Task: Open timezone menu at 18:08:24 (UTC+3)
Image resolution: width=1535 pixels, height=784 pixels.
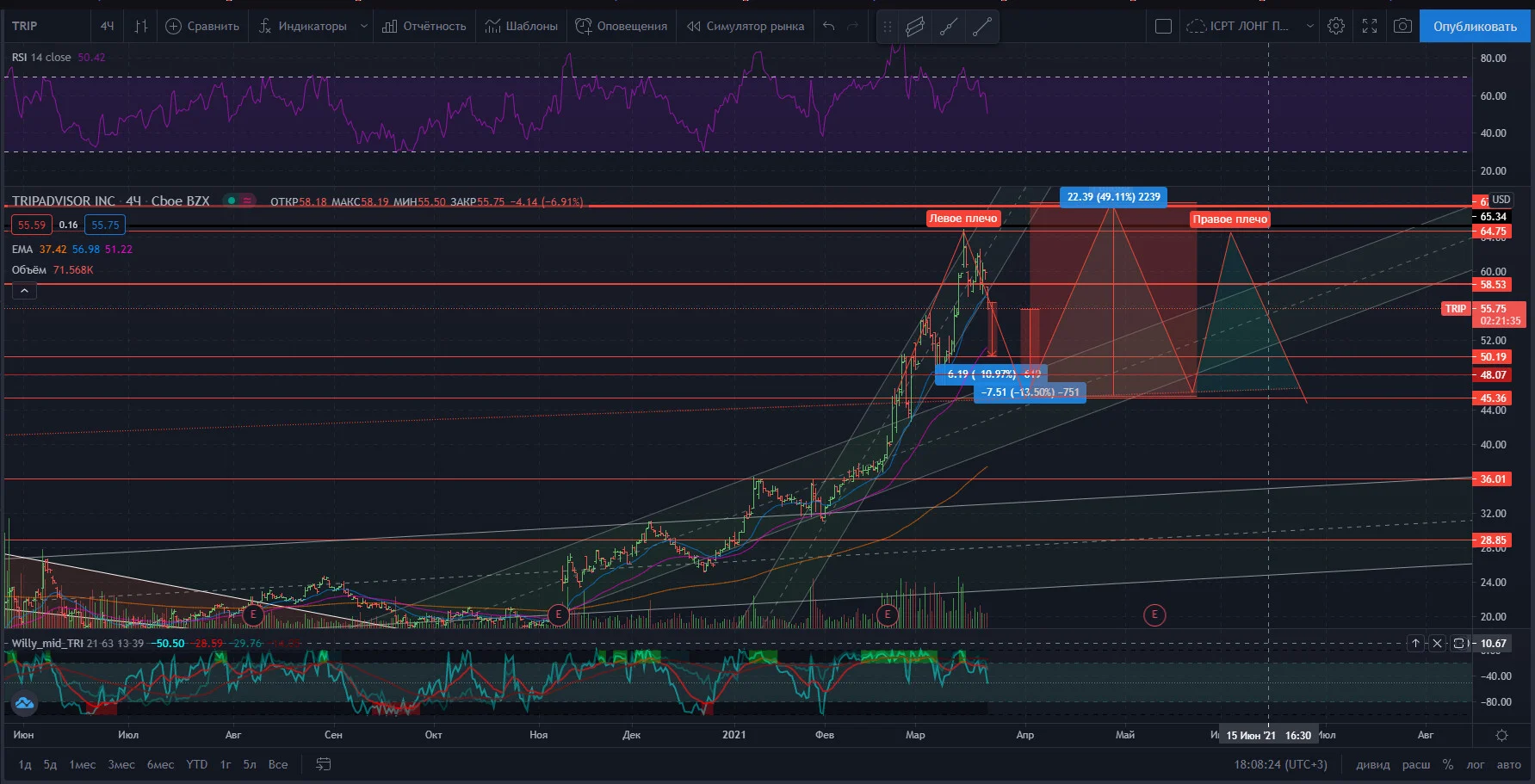Action: click(1281, 764)
